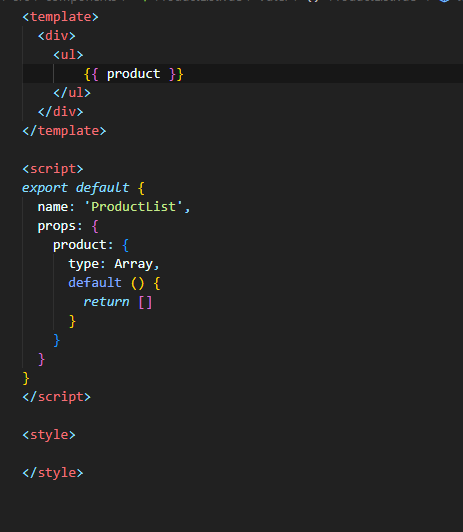This screenshot has width=463, height=532.
Task: Click the empty array brackets []
Action: 145,302
